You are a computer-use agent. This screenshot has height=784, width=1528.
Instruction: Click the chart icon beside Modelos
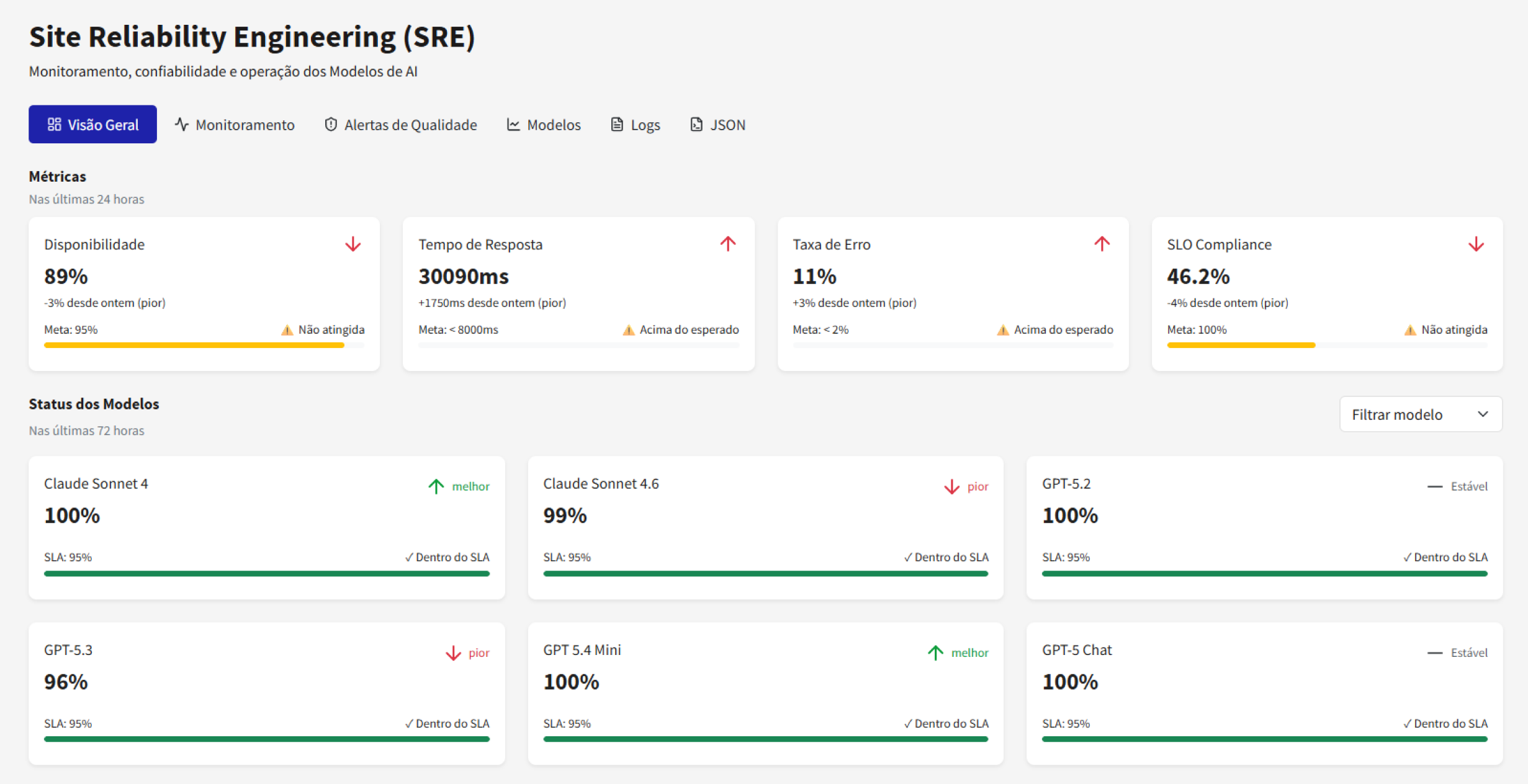click(513, 125)
